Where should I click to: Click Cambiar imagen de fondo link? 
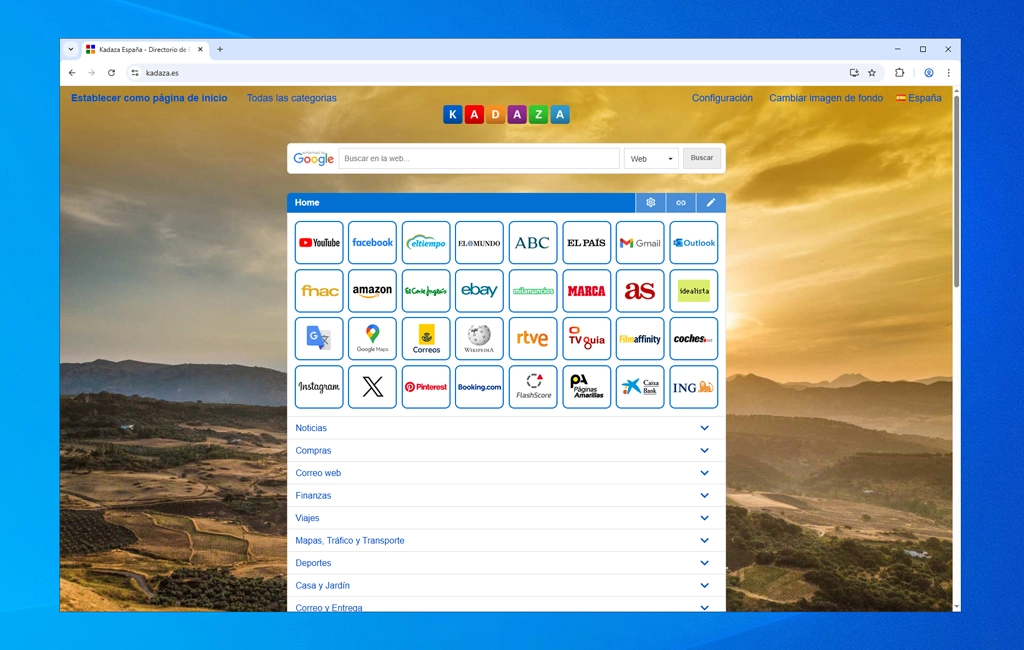(x=825, y=98)
